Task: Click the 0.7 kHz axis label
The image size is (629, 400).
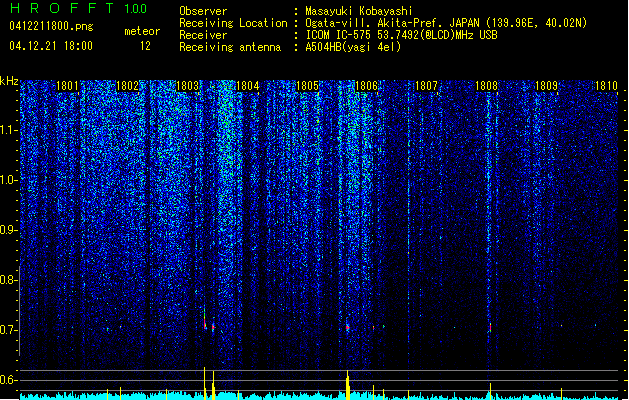Action: point(8,330)
